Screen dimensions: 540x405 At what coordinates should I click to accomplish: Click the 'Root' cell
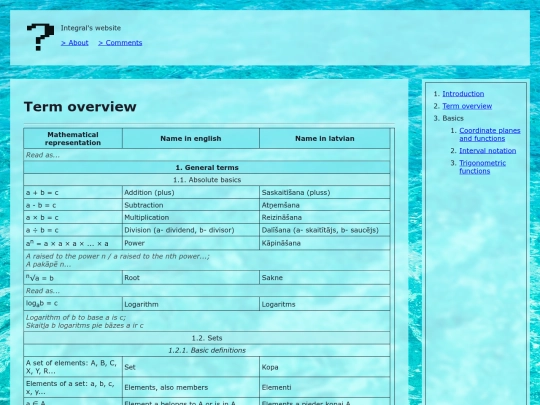pos(191,278)
